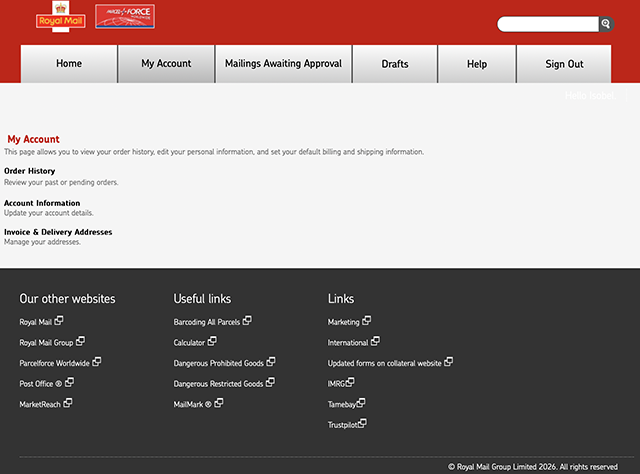Screen dimensions: 640x474
Task: Visit Dangerous Prohibited Goods link
Action: tap(219, 363)
